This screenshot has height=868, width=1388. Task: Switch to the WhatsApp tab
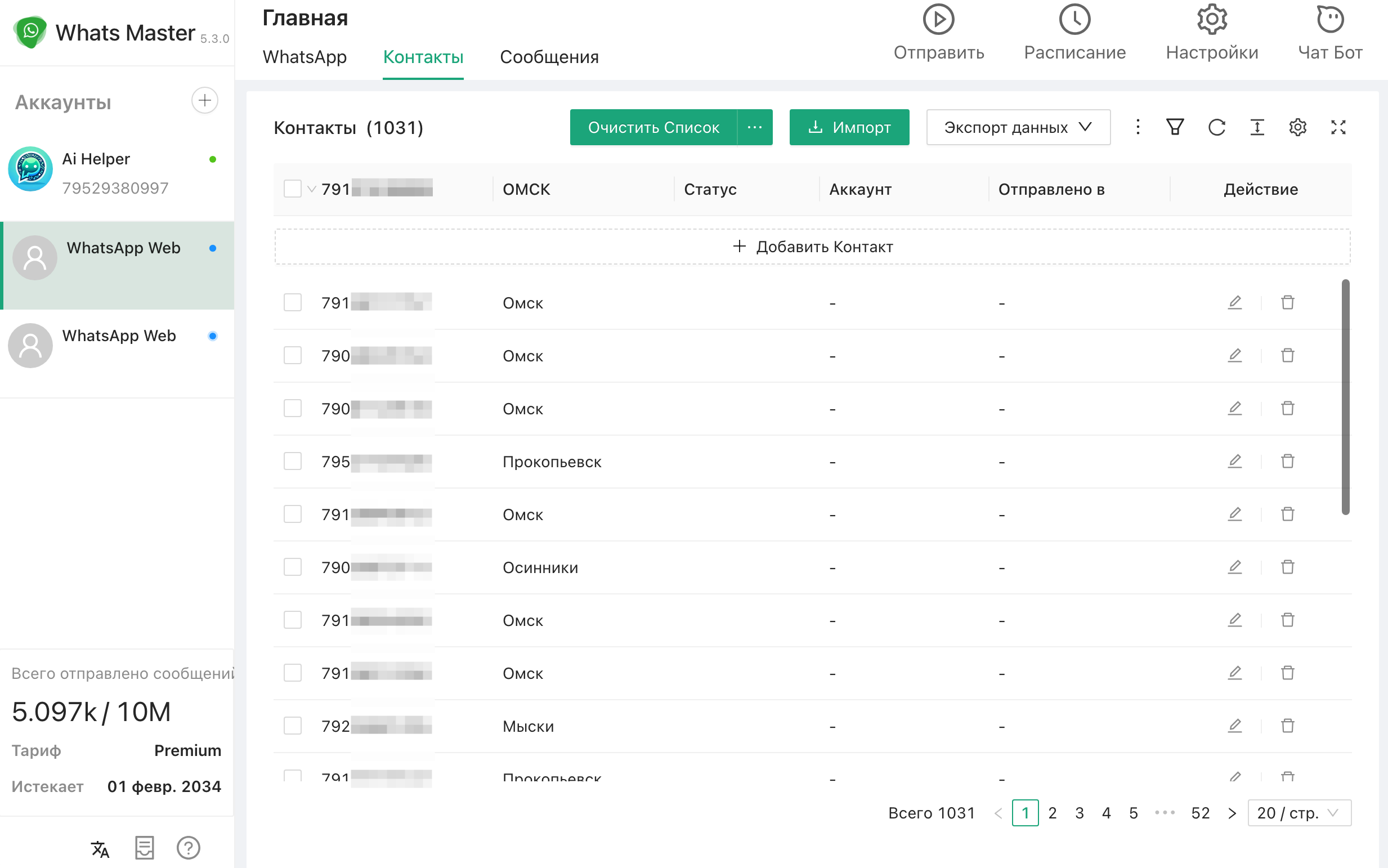click(305, 57)
